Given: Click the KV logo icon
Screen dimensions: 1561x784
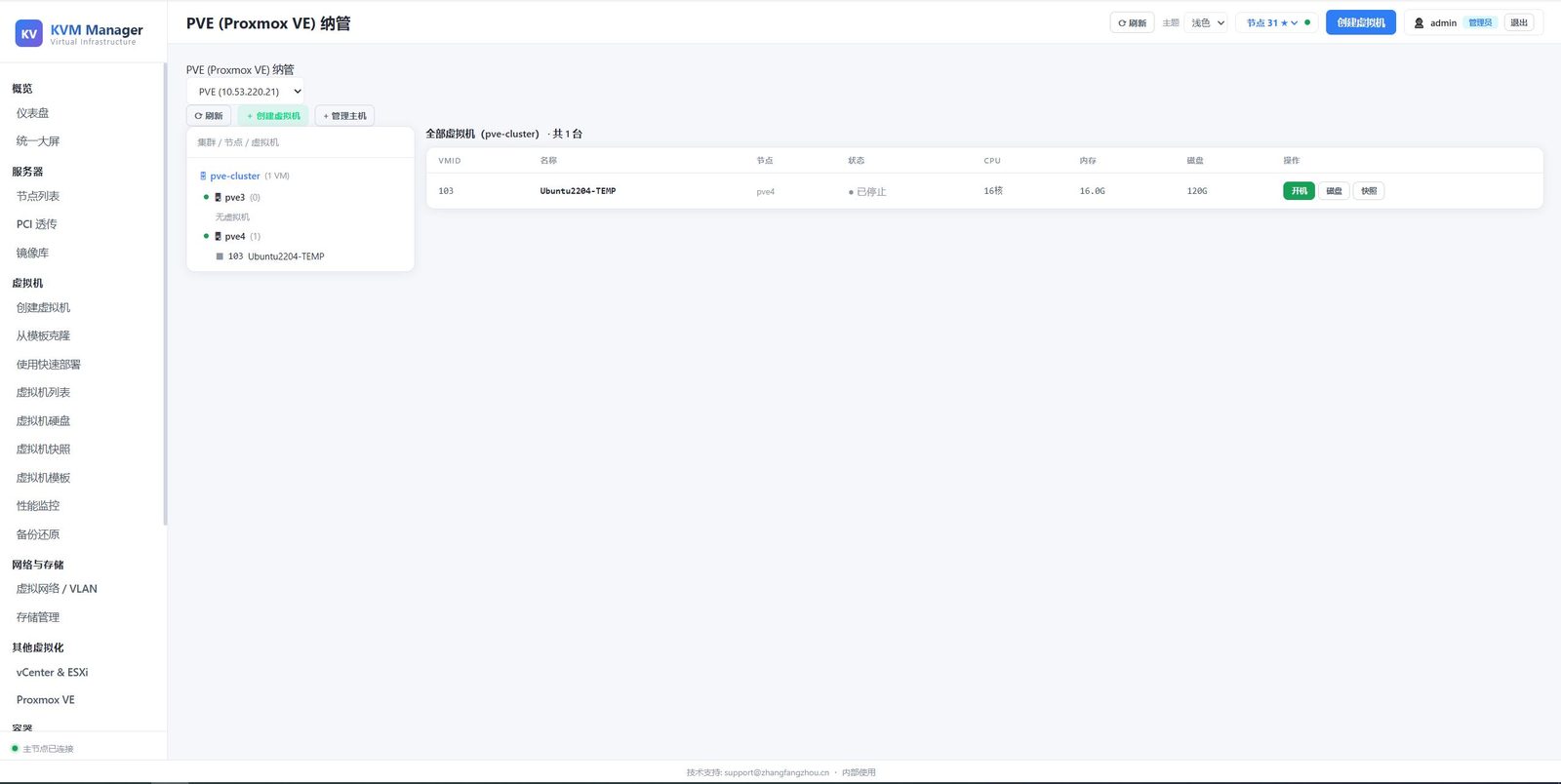Looking at the screenshot, I should click(x=29, y=33).
